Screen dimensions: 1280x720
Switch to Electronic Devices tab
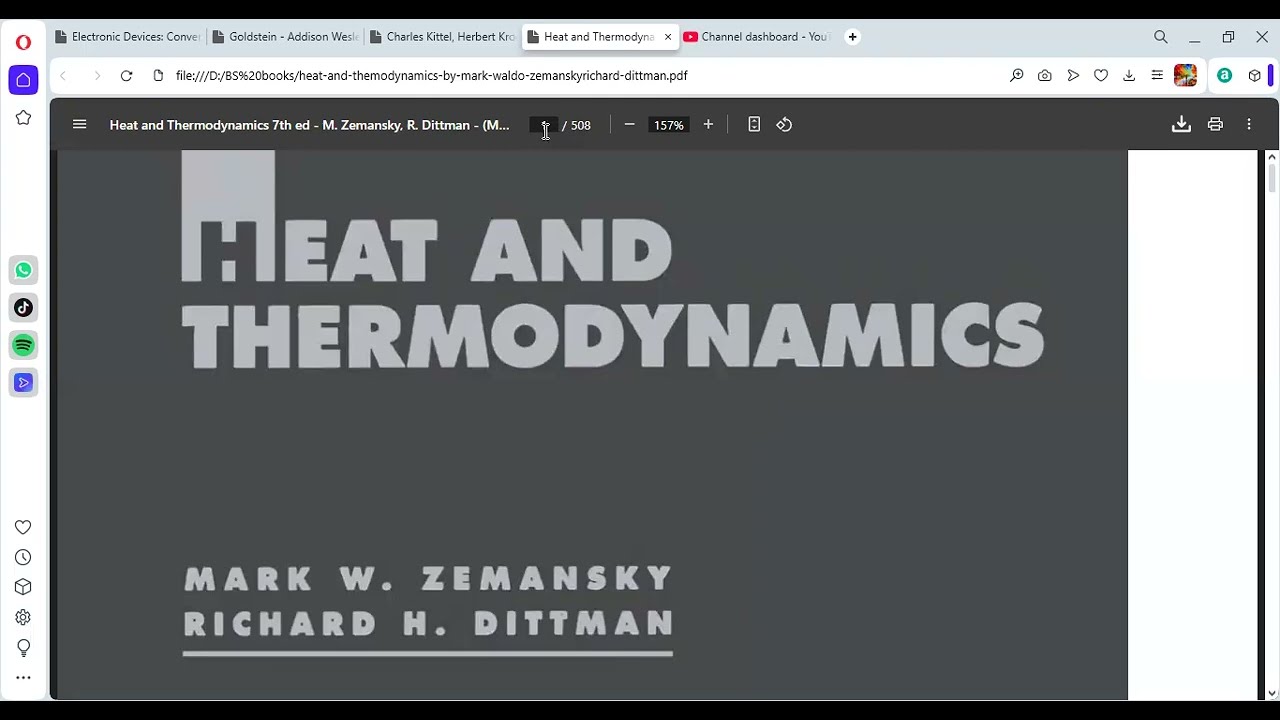pos(127,37)
